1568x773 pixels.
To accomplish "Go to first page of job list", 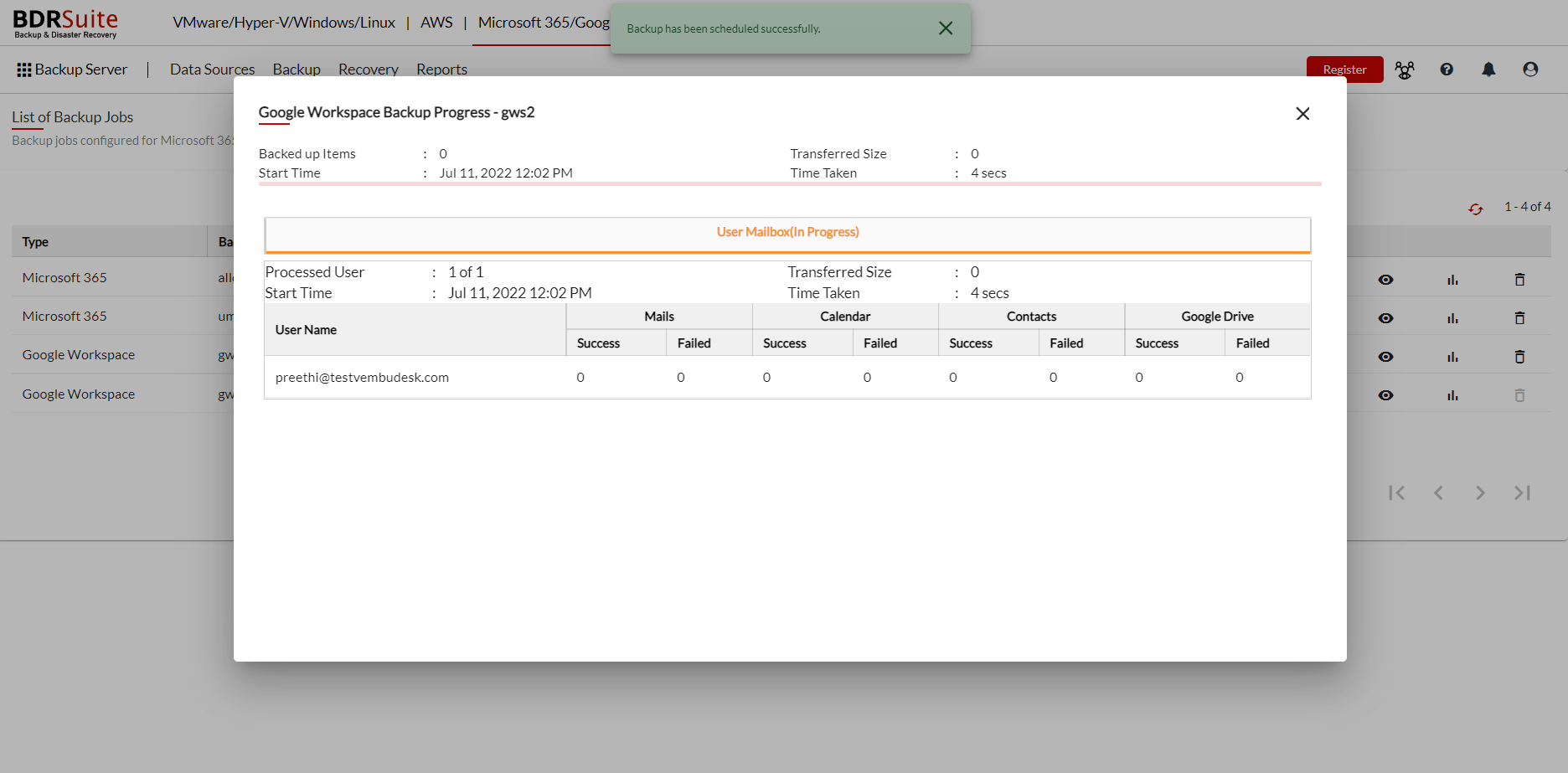I will pos(1396,493).
